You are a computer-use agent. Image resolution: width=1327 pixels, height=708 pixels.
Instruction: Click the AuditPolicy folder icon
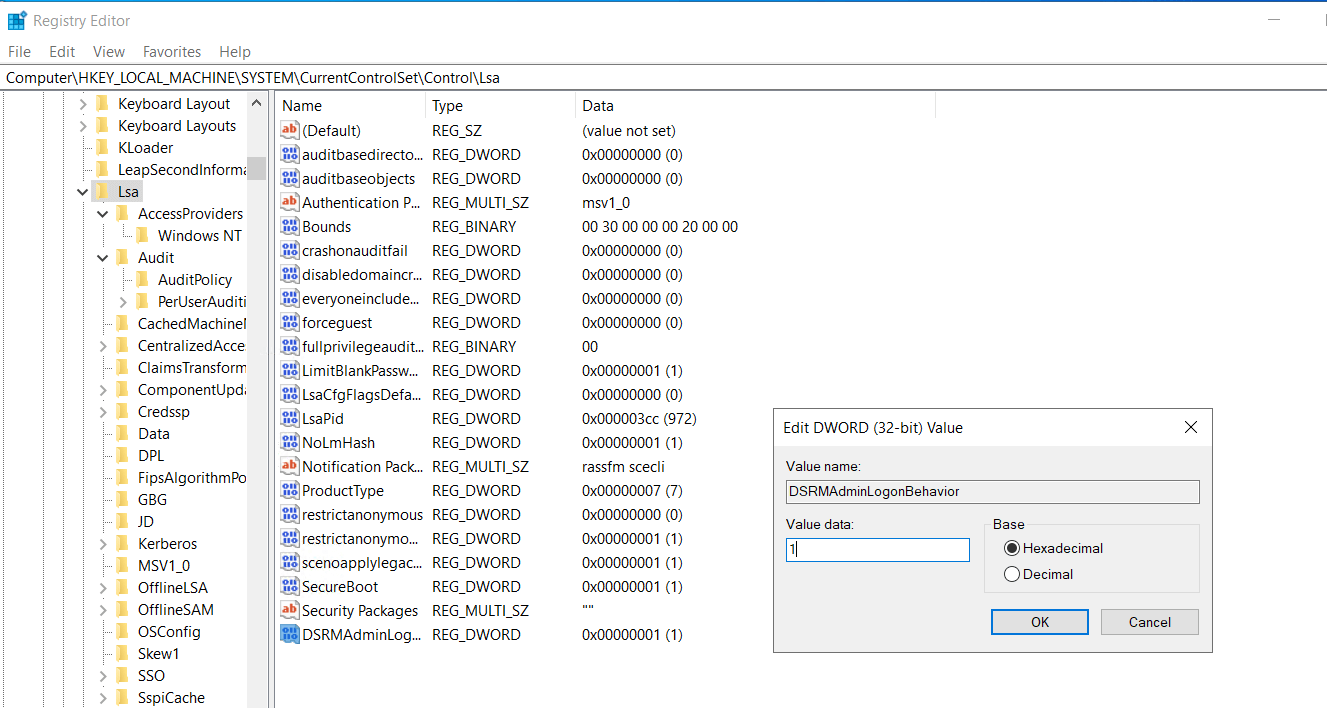tap(142, 279)
